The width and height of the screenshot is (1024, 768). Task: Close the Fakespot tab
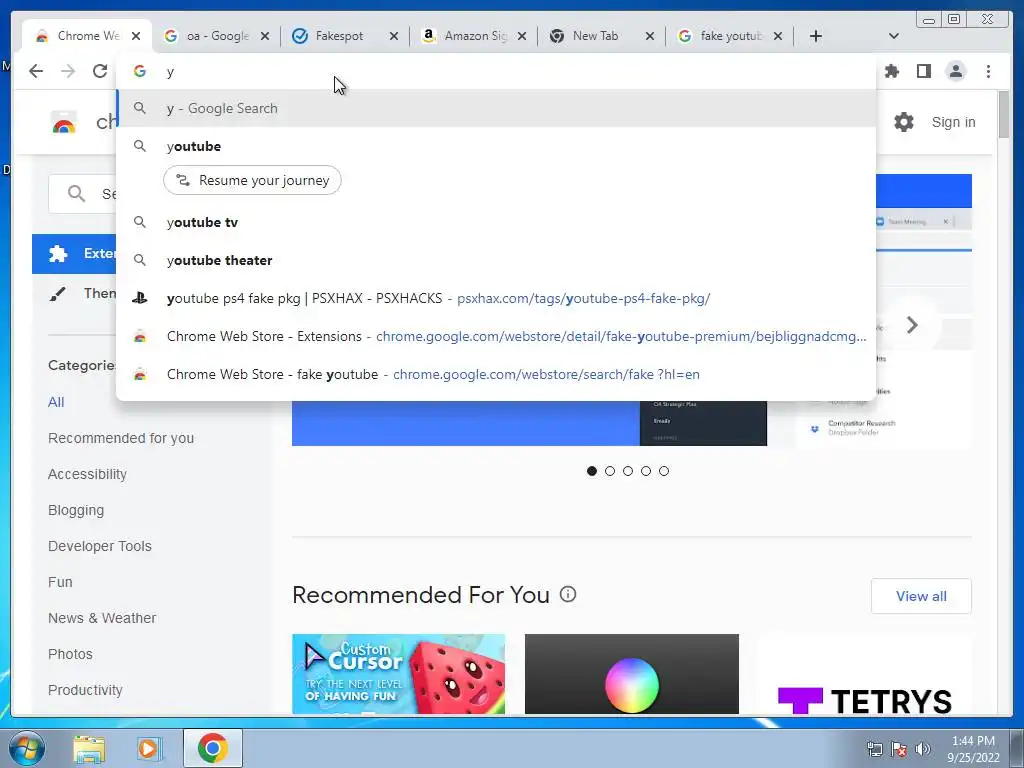tap(394, 36)
